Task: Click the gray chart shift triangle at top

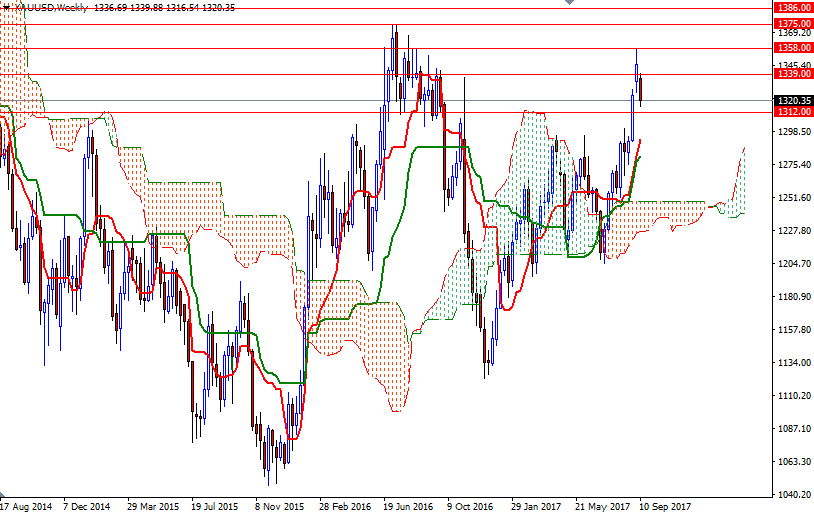Action: coord(570,5)
